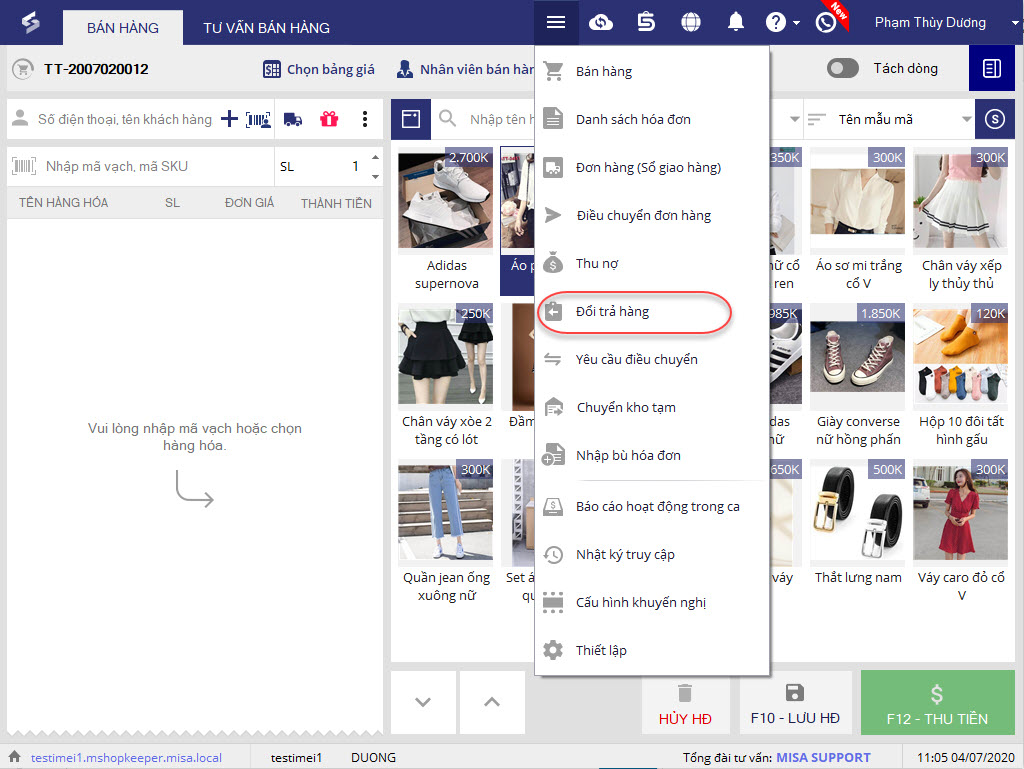Open the Tên mẫu mã sort dropdown
Screen dimensions: 1024x769
(967, 119)
